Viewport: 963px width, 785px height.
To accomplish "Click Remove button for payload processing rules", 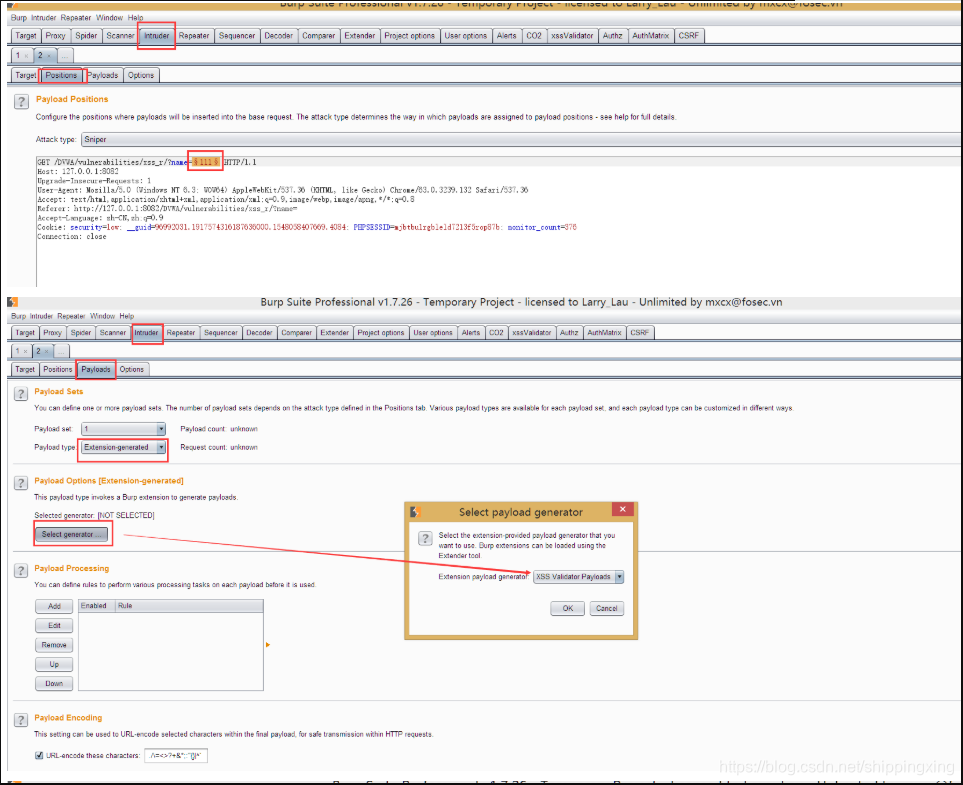I will [54, 645].
